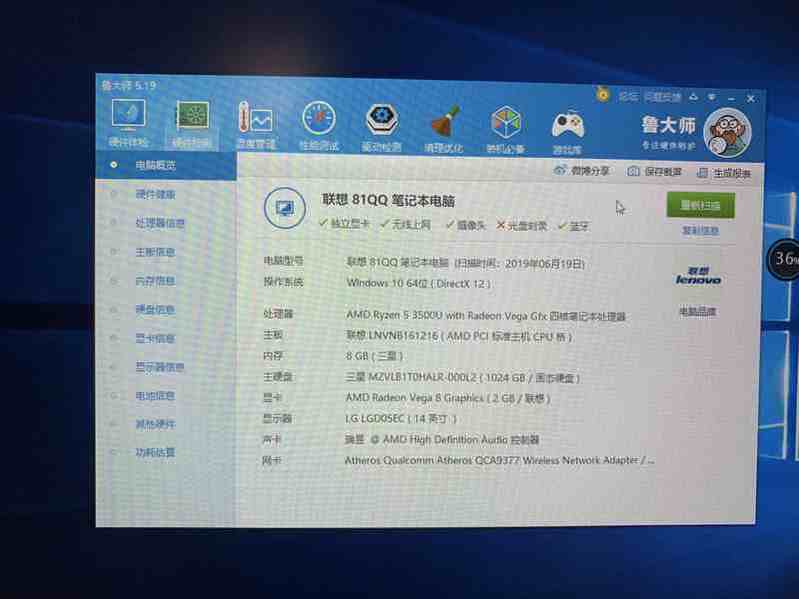Click the 蓝牙 feature check

coord(573,227)
